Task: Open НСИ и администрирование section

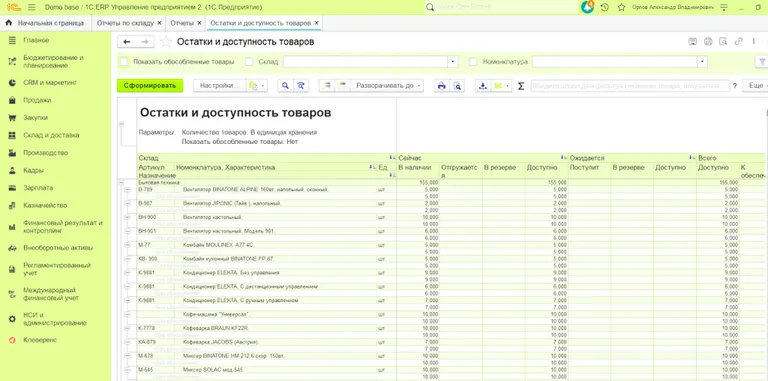Action: pos(55,319)
